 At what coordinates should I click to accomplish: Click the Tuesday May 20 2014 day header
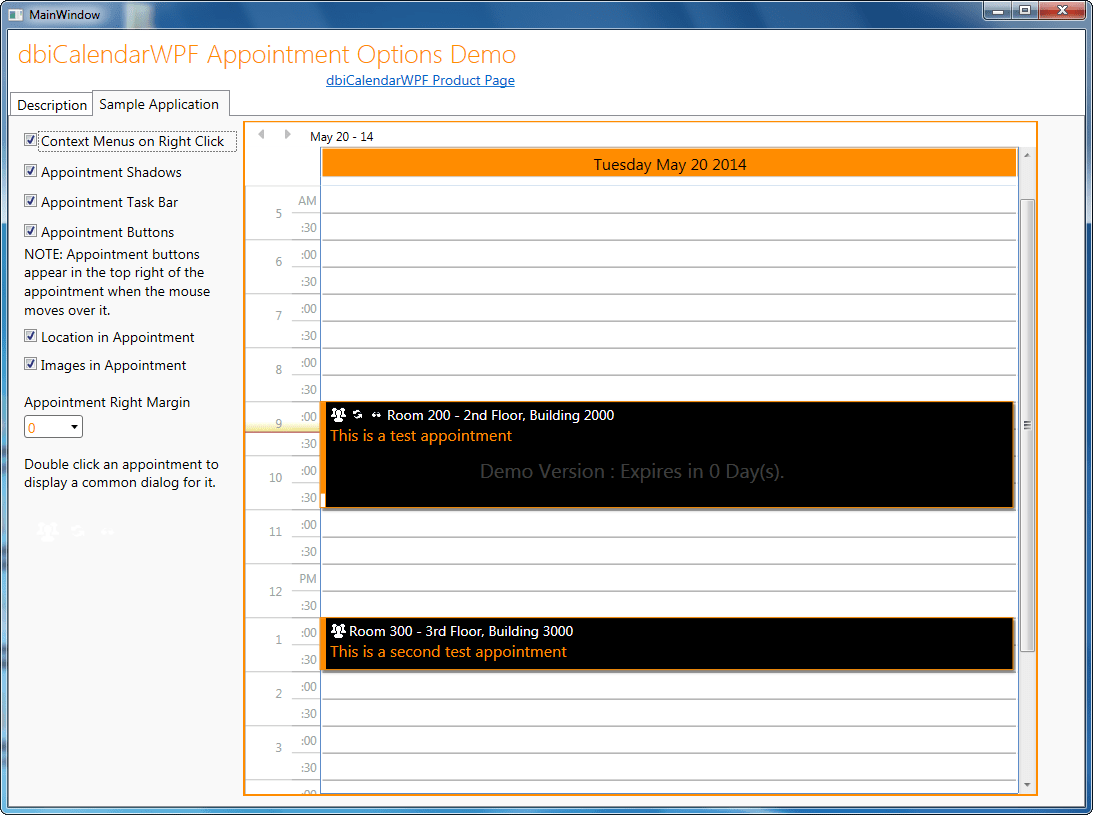pyautogui.click(x=669, y=164)
